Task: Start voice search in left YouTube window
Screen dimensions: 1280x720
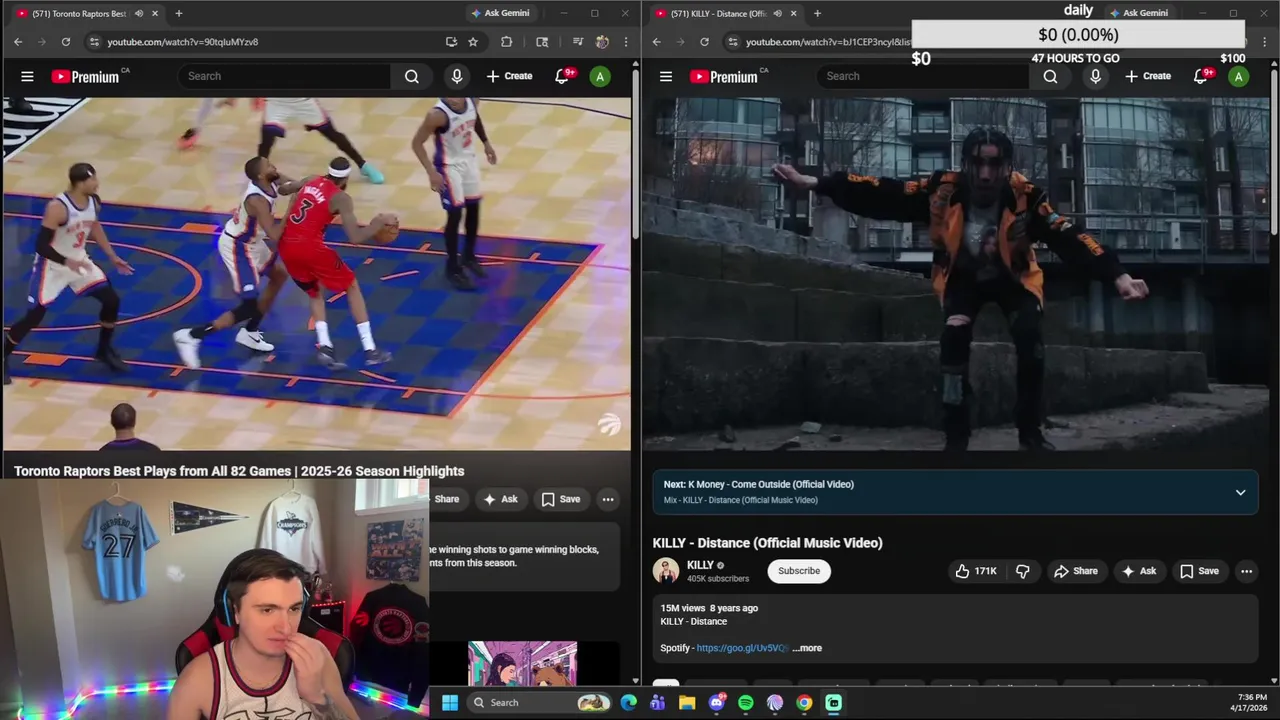Action: point(457,76)
